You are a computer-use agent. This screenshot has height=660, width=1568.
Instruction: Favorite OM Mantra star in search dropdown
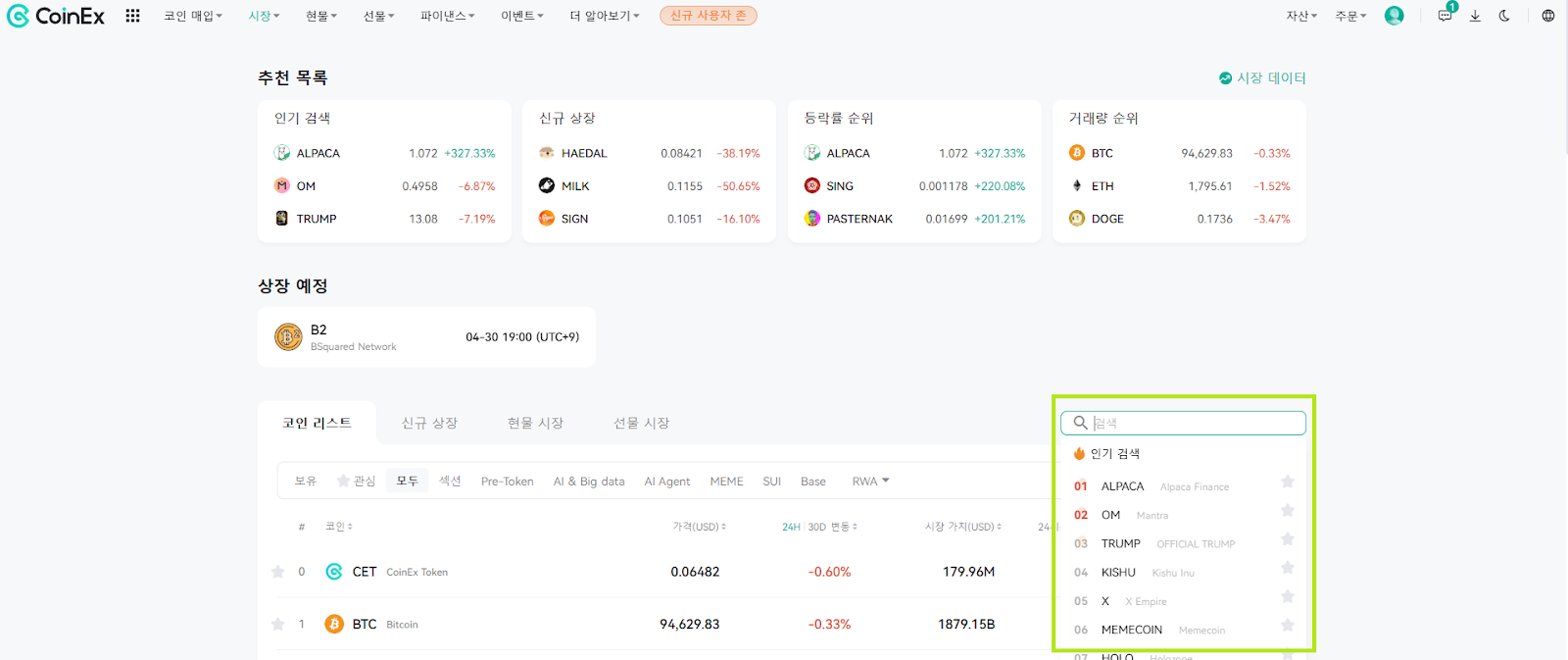pos(1288,510)
